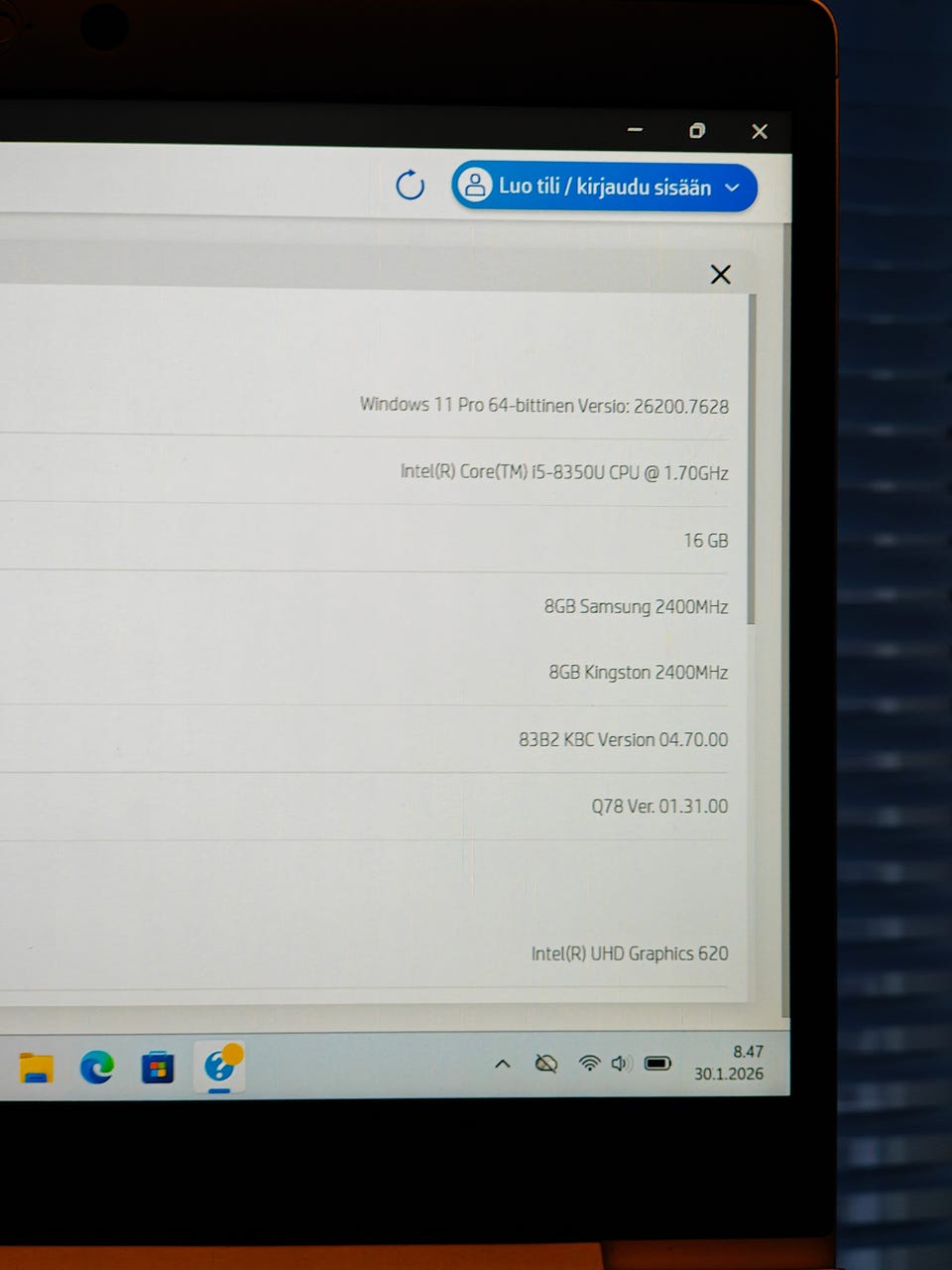Open Microsoft Store from the taskbar
The width and height of the screenshot is (952, 1270).
point(157,1068)
